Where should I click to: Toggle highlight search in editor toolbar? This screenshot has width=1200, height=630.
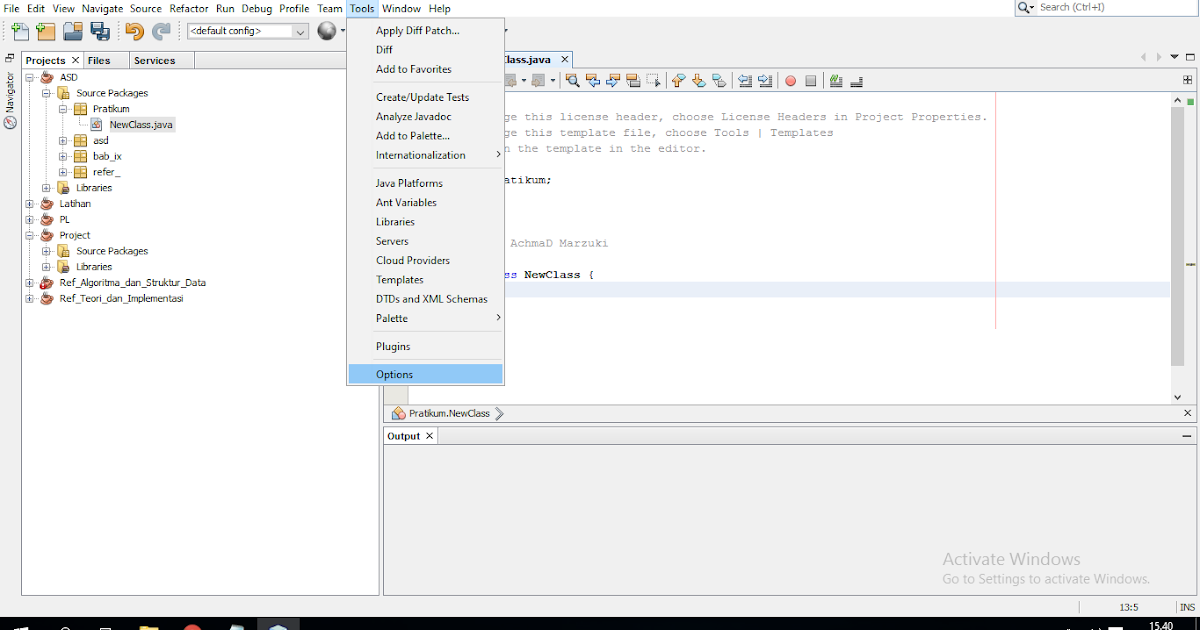(x=632, y=80)
